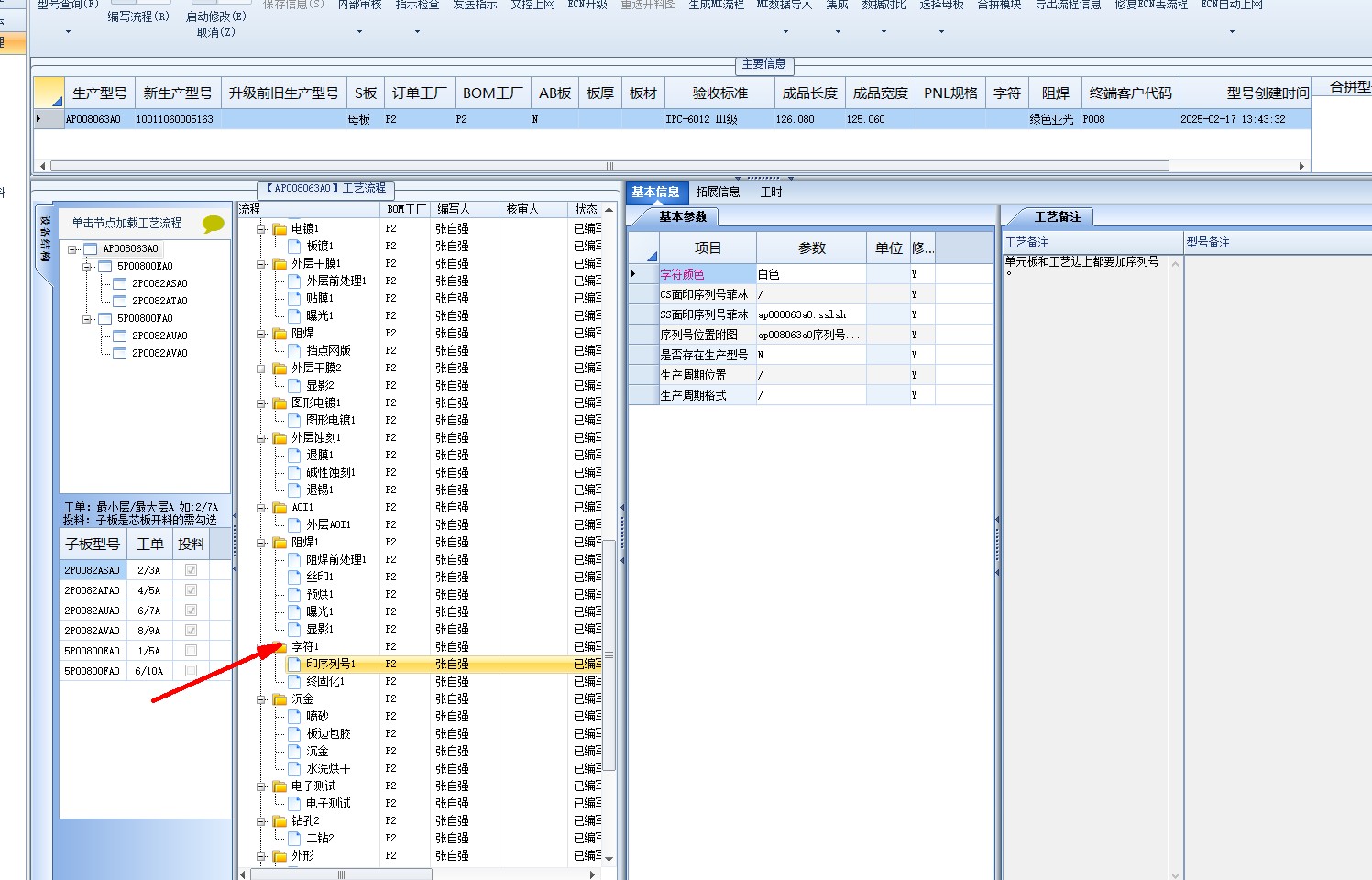The height and width of the screenshot is (880, 1372).
Task: Open the vertical 设备结构 side tab
Action: point(44,239)
